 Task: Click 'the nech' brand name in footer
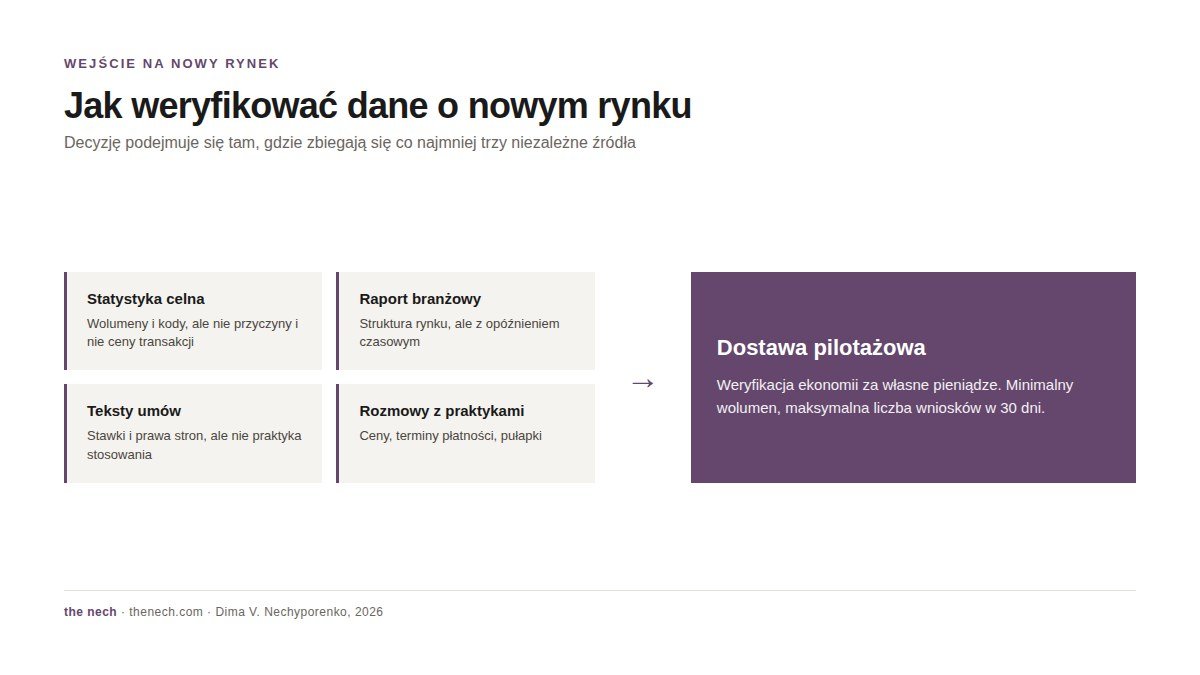click(90, 612)
